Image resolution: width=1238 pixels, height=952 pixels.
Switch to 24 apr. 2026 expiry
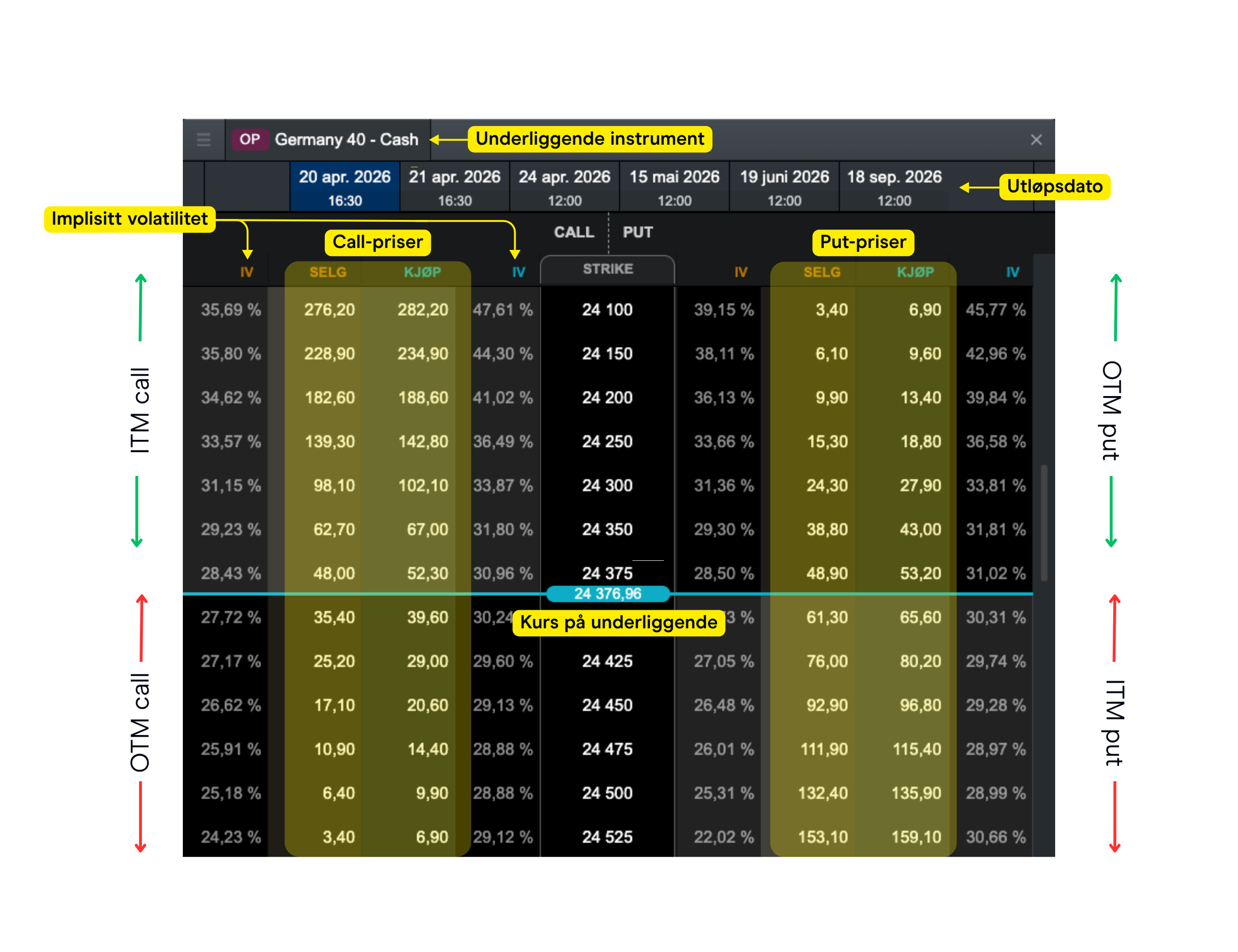[x=565, y=187]
